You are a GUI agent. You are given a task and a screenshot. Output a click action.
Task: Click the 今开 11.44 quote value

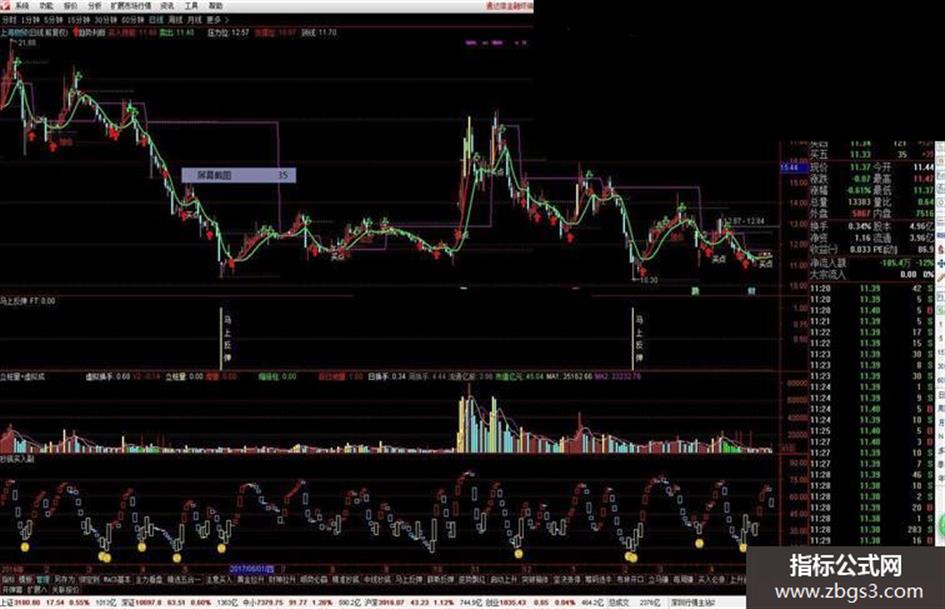point(923,167)
